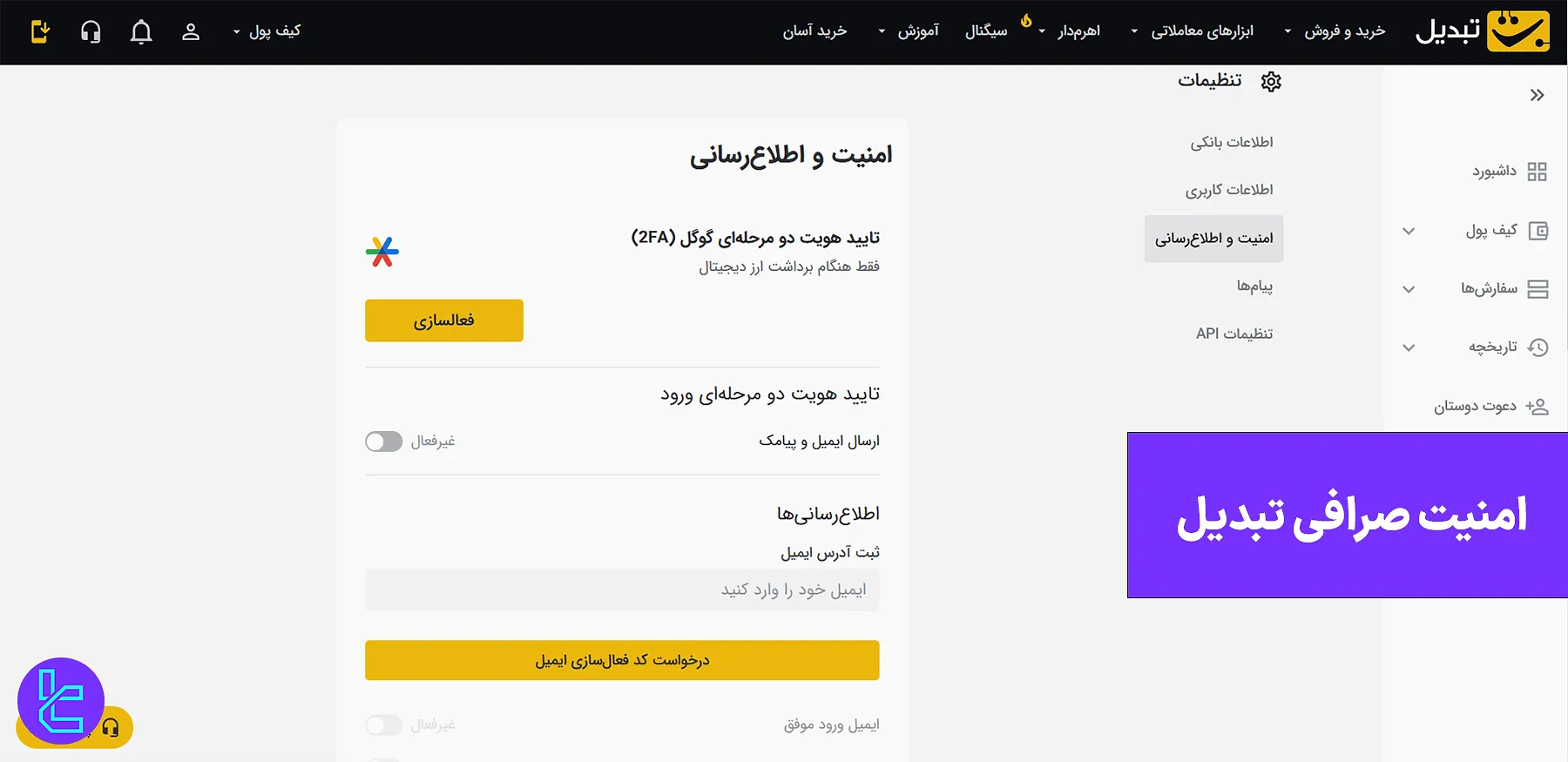Image resolution: width=1568 pixels, height=762 pixels.
Task: Go to داشبورد in sidebar
Action: 1494,172
